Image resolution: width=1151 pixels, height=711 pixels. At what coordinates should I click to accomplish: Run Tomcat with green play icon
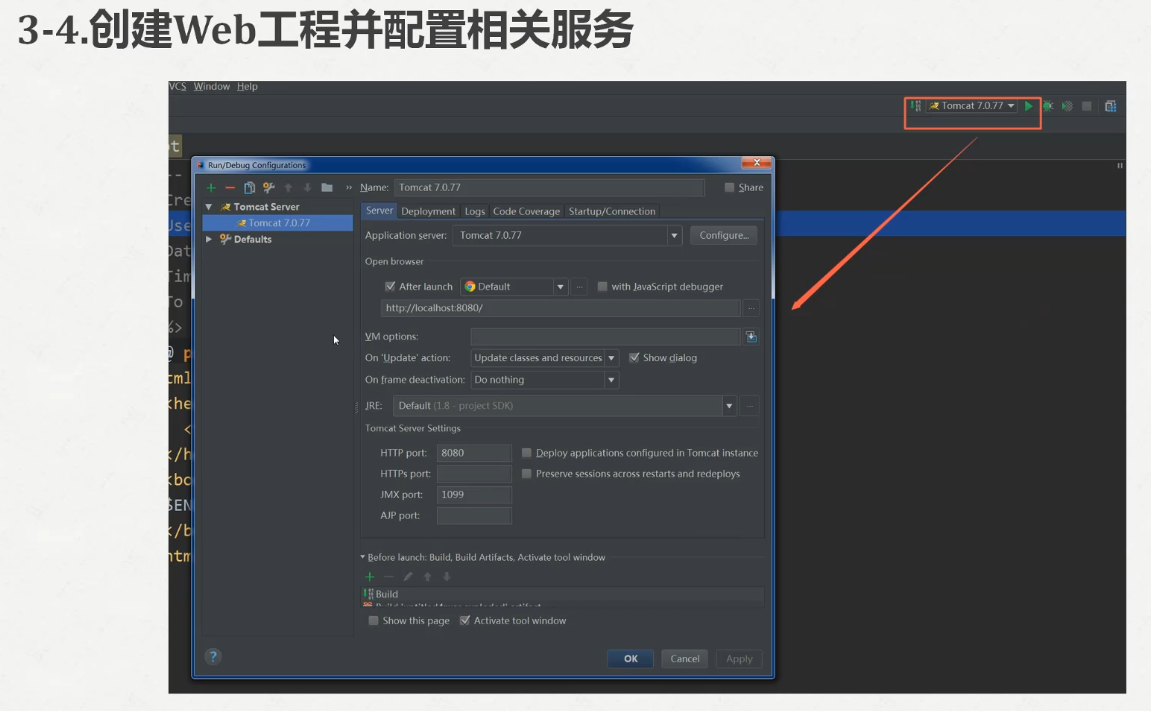click(1028, 106)
